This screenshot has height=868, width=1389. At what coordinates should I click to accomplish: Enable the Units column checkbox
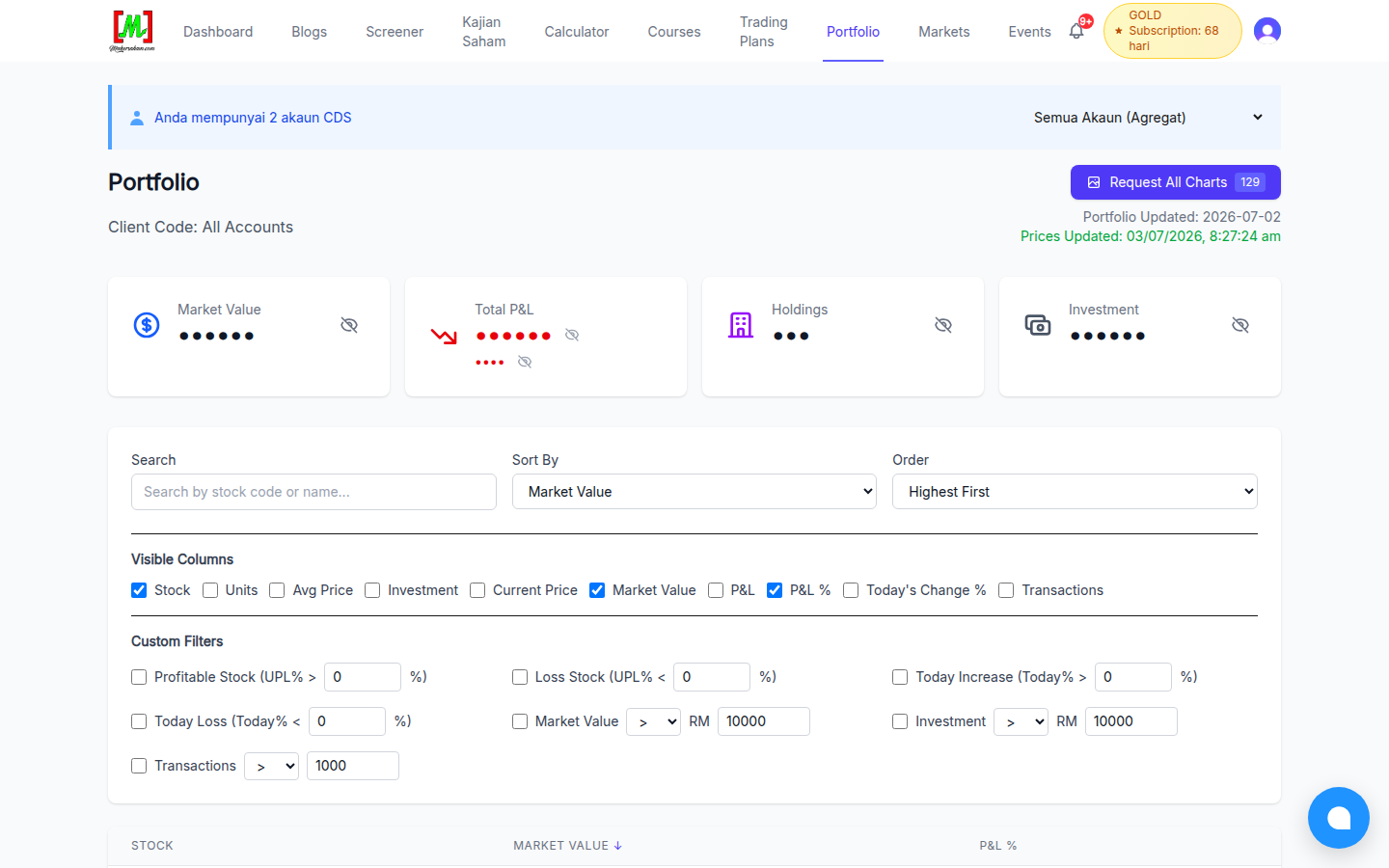point(210,590)
